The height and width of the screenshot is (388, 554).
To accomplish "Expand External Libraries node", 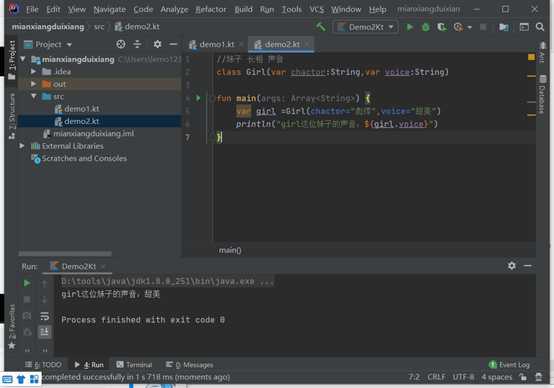I will tap(22, 146).
